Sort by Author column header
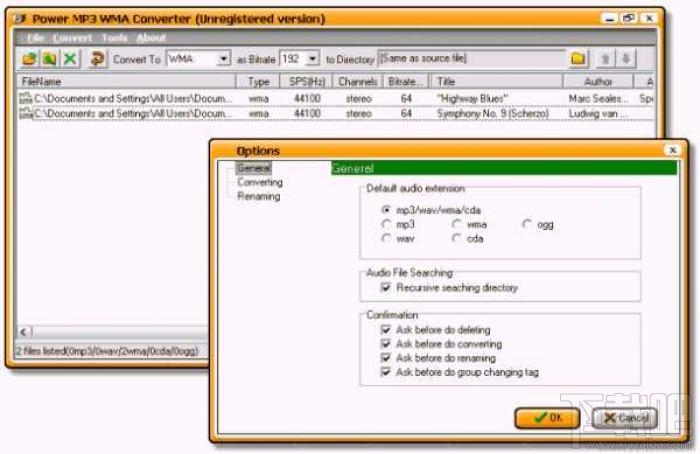Screen dimensions: 700x454 point(598,81)
